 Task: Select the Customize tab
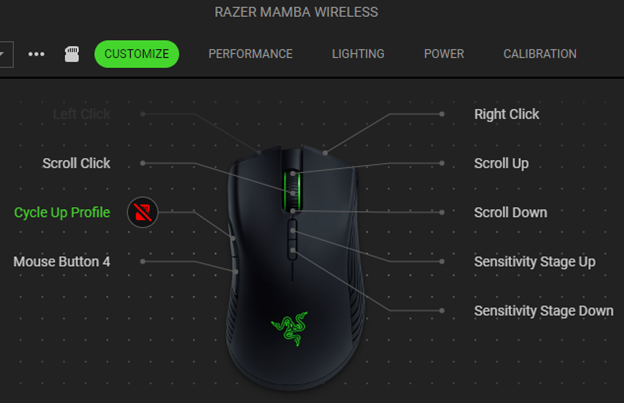pos(136,54)
